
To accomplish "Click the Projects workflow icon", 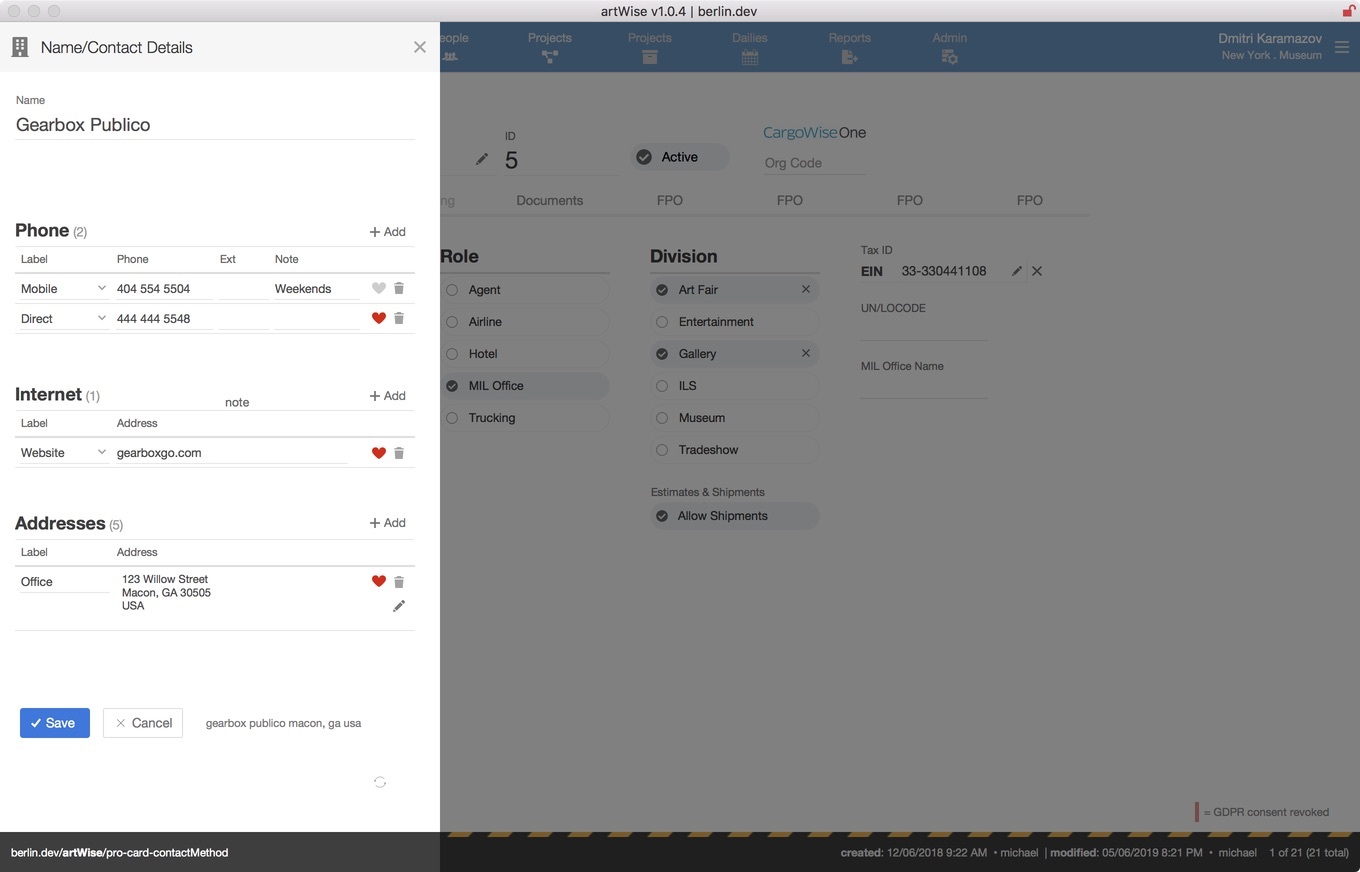I will point(550,57).
